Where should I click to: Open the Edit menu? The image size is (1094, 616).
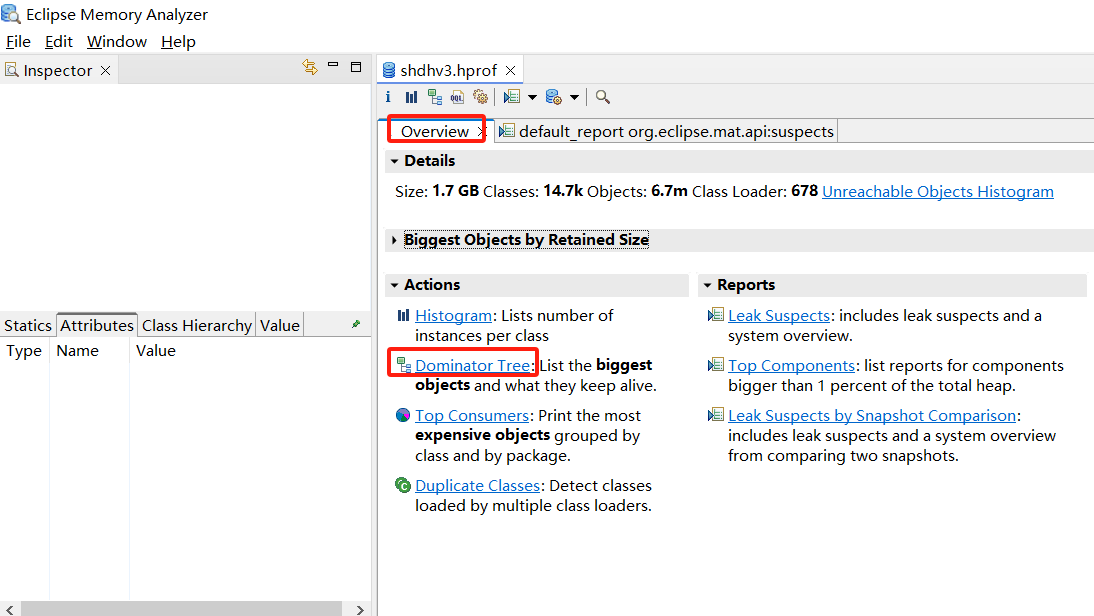pyautogui.click(x=59, y=42)
